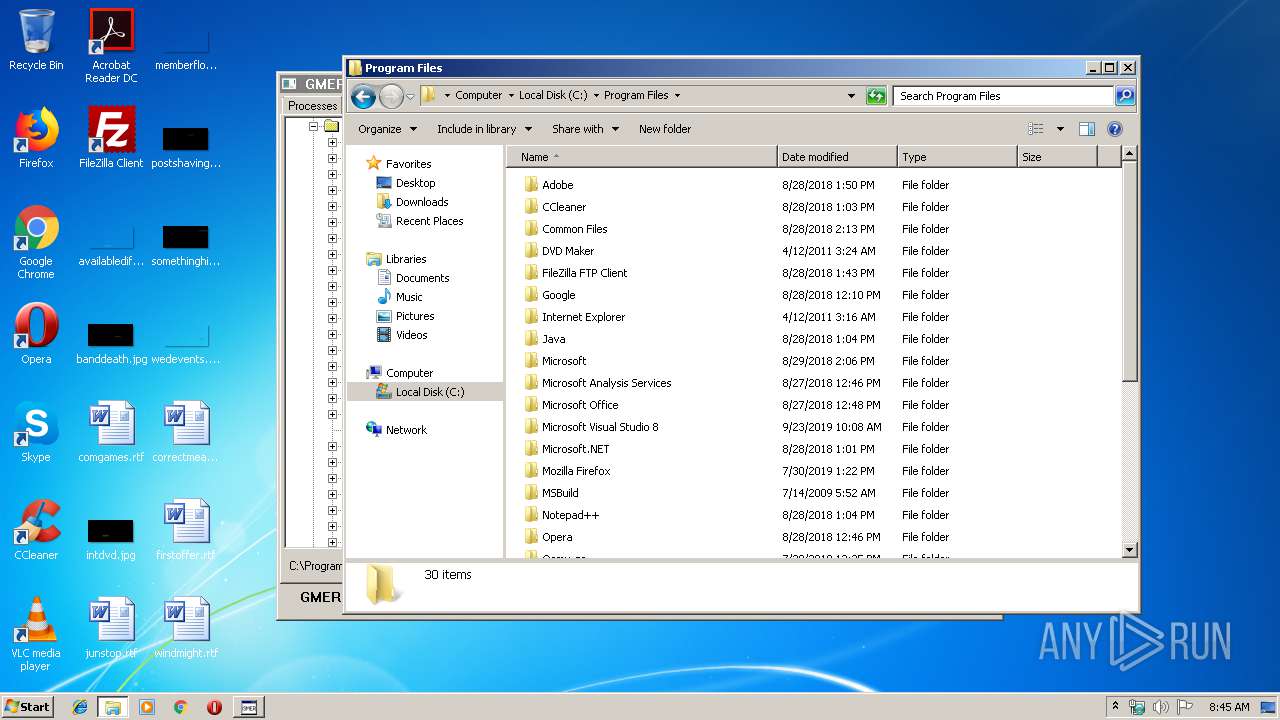Select Music library
The height and width of the screenshot is (720, 1280).
click(x=409, y=297)
